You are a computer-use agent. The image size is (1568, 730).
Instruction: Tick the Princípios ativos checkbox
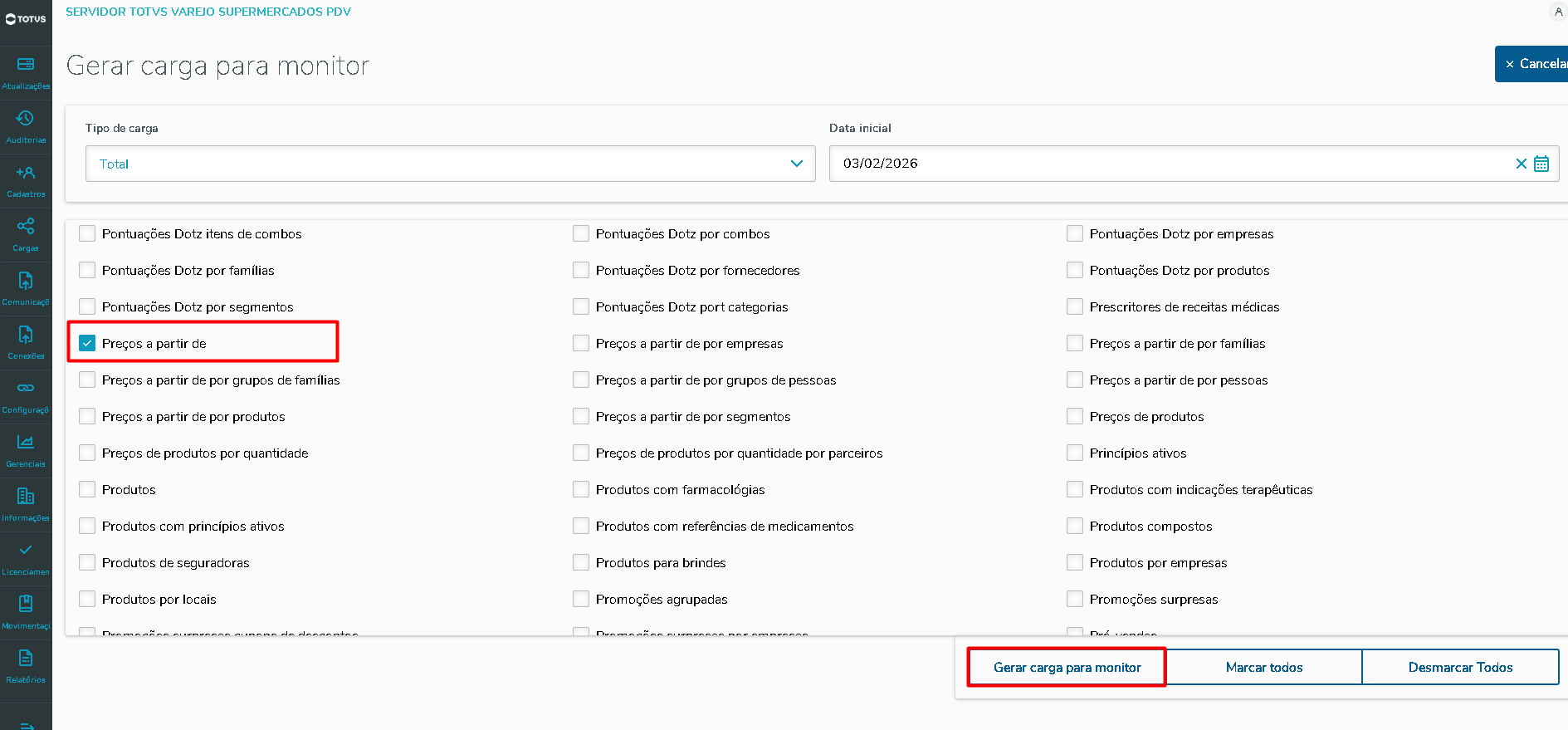coord(1075,453)
